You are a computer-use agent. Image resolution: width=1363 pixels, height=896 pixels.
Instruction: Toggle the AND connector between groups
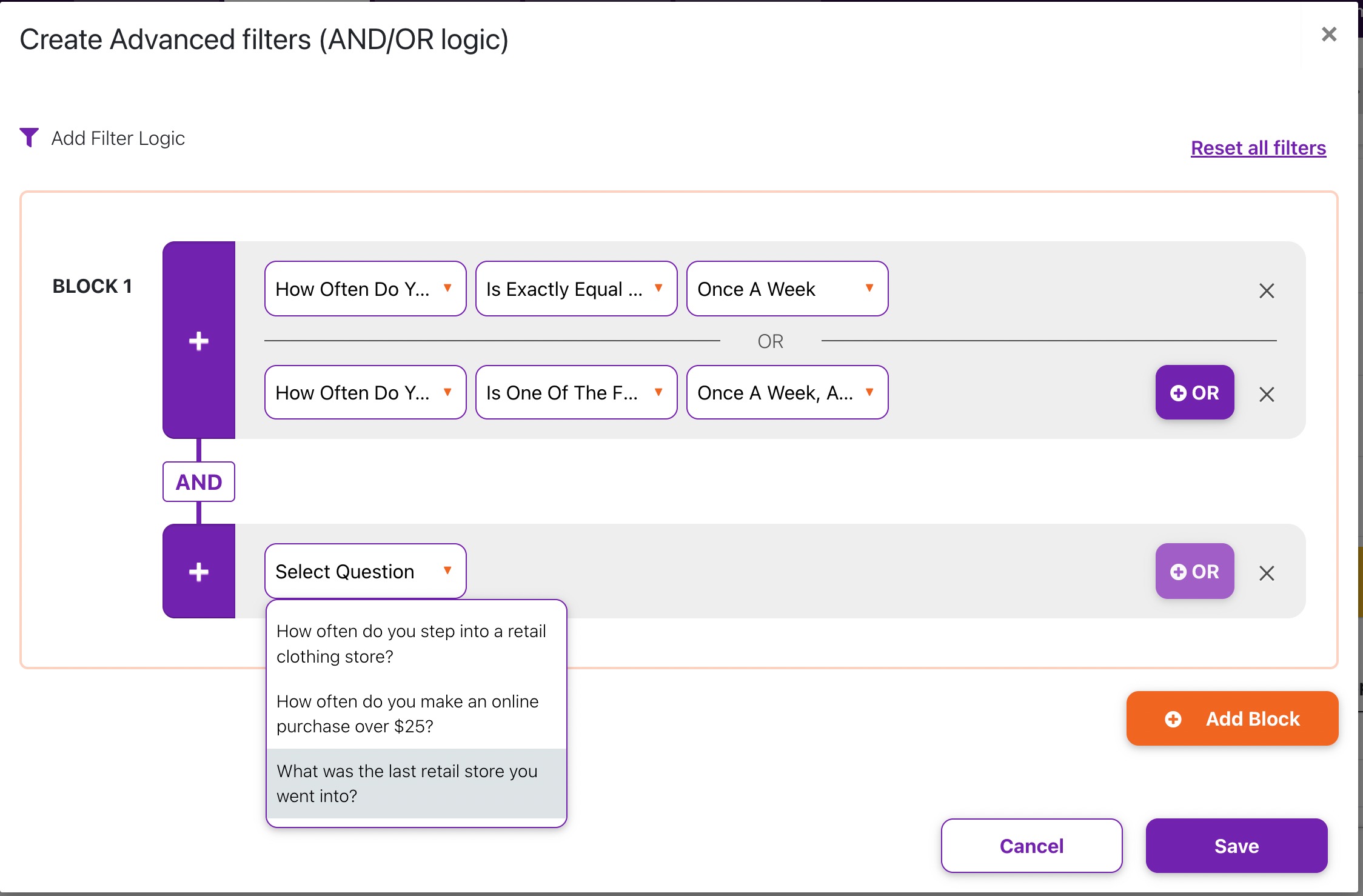pyautogui.click(x=199, y=482)
